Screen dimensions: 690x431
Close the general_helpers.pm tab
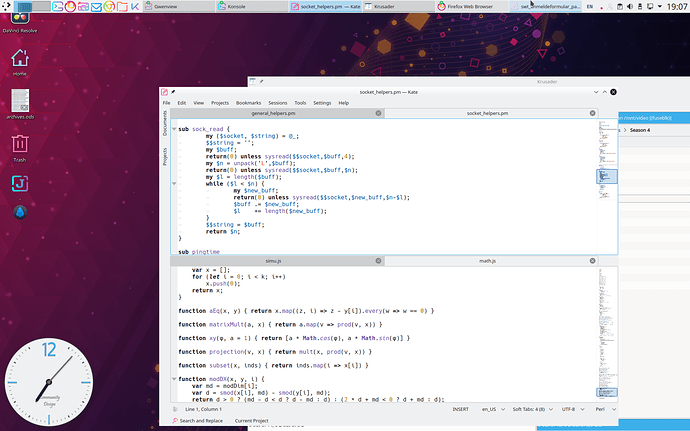[x=378, y=113]
